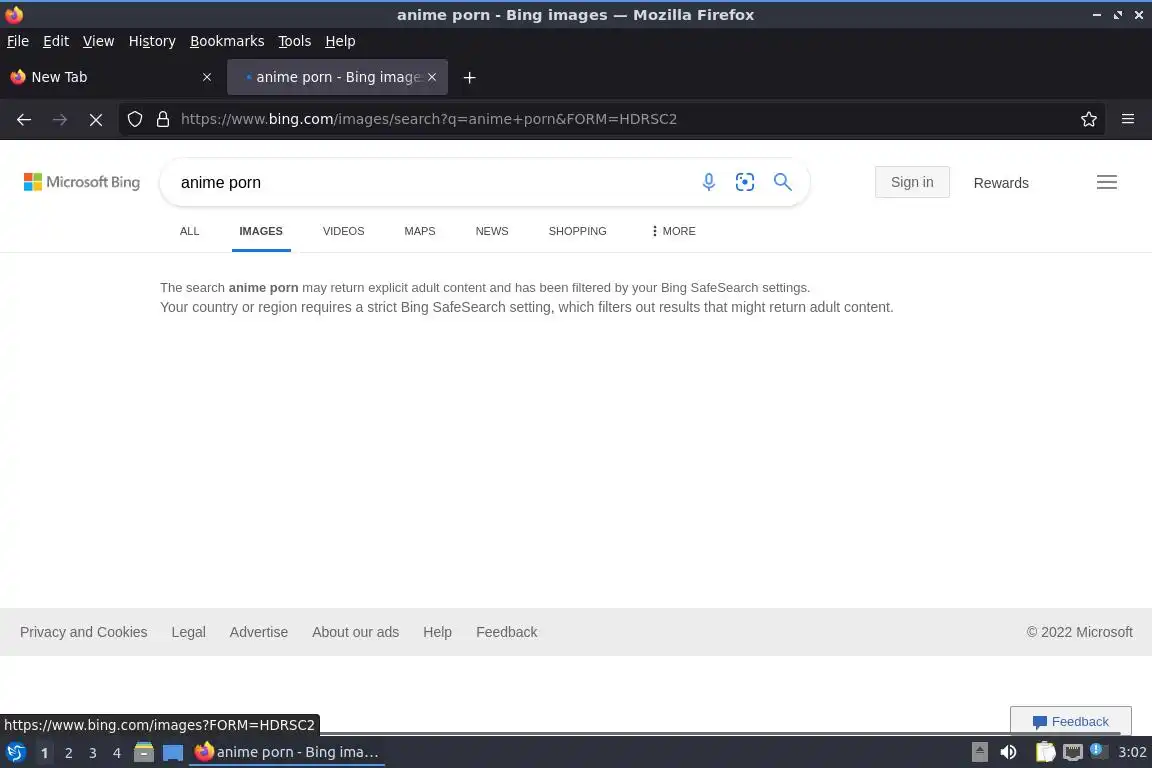Open the Firefox application menu
The height and width of the screenshot is (768, 1152).
click(1128, 119)
